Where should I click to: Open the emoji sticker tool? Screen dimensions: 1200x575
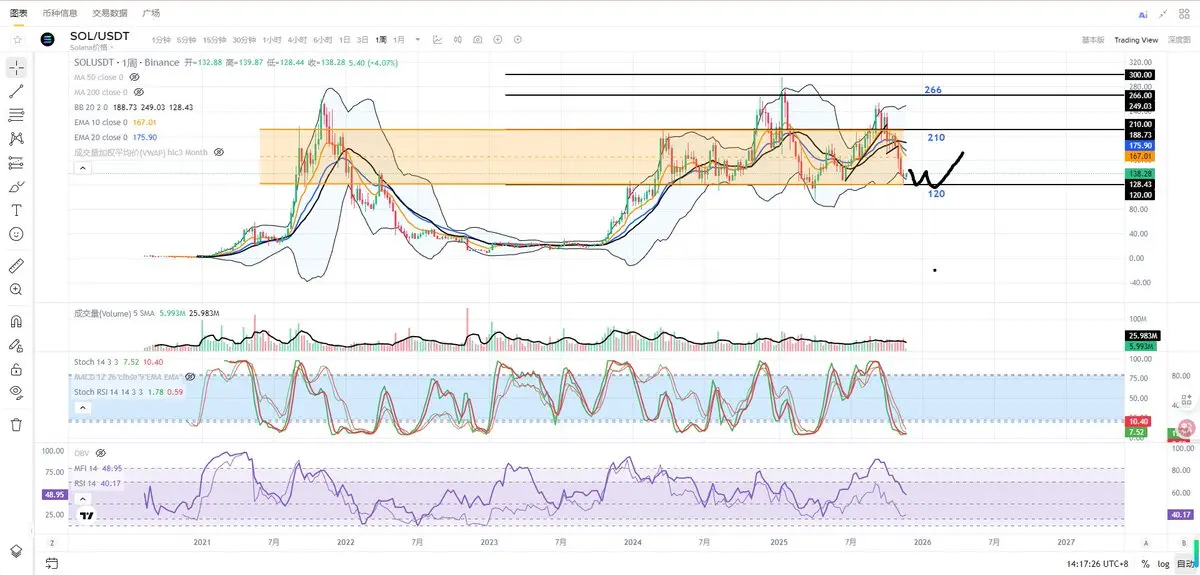pos(16,234)
